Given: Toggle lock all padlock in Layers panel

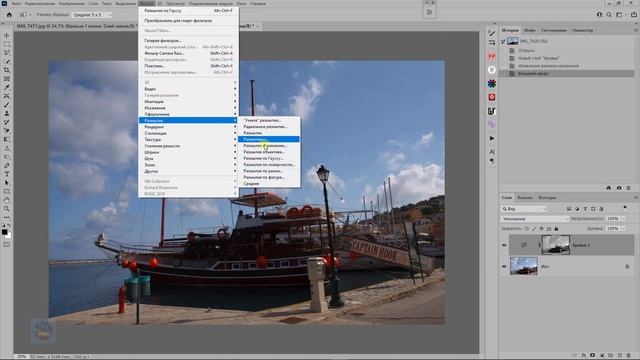Looking at the screenshot, I should (556, 229).
